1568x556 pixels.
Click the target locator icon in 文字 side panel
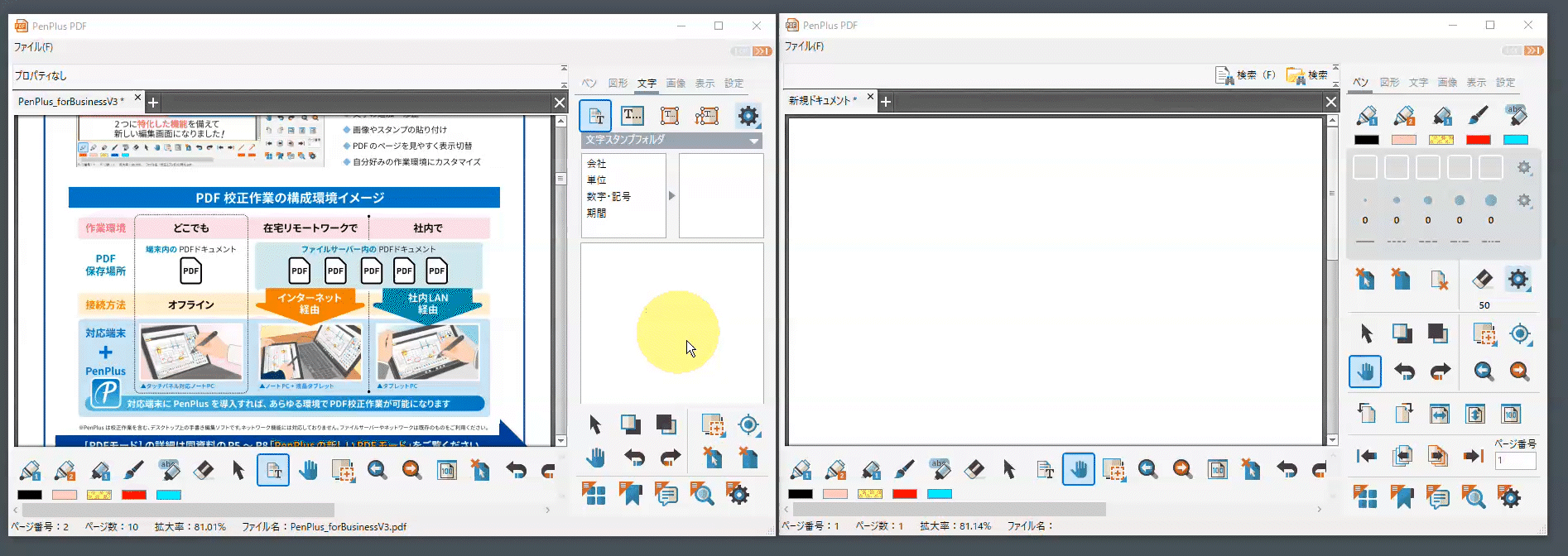748,424
